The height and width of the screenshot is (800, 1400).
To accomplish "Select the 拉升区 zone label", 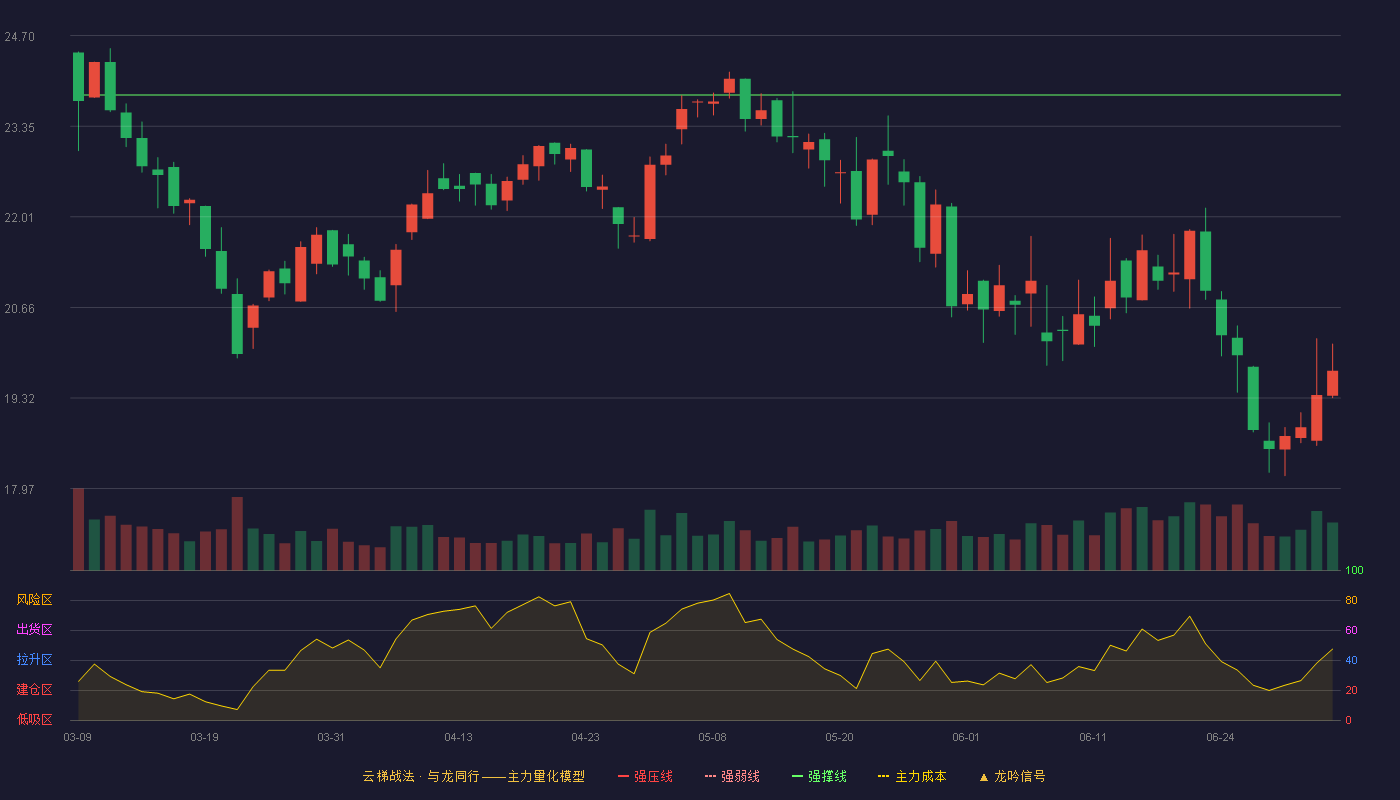I will tap(34, 660).
